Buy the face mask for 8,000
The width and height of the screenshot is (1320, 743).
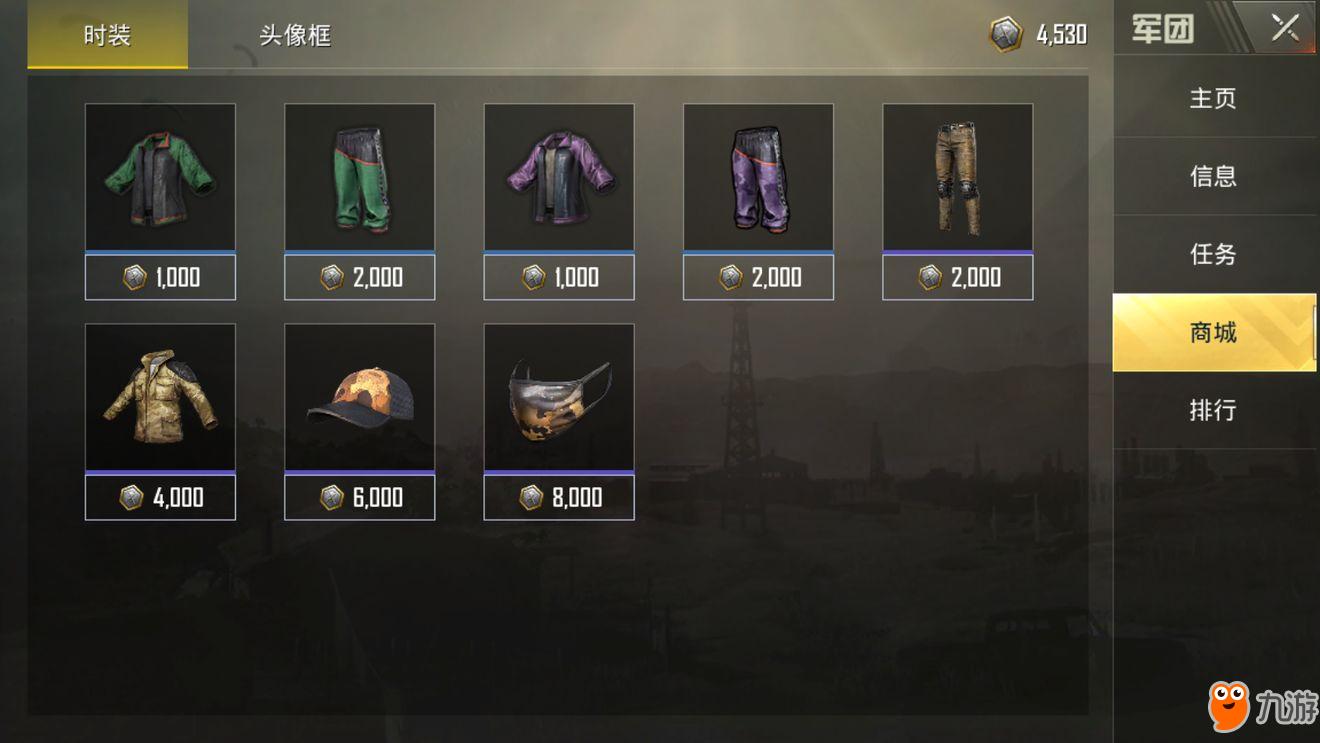[x=559, y=497]
